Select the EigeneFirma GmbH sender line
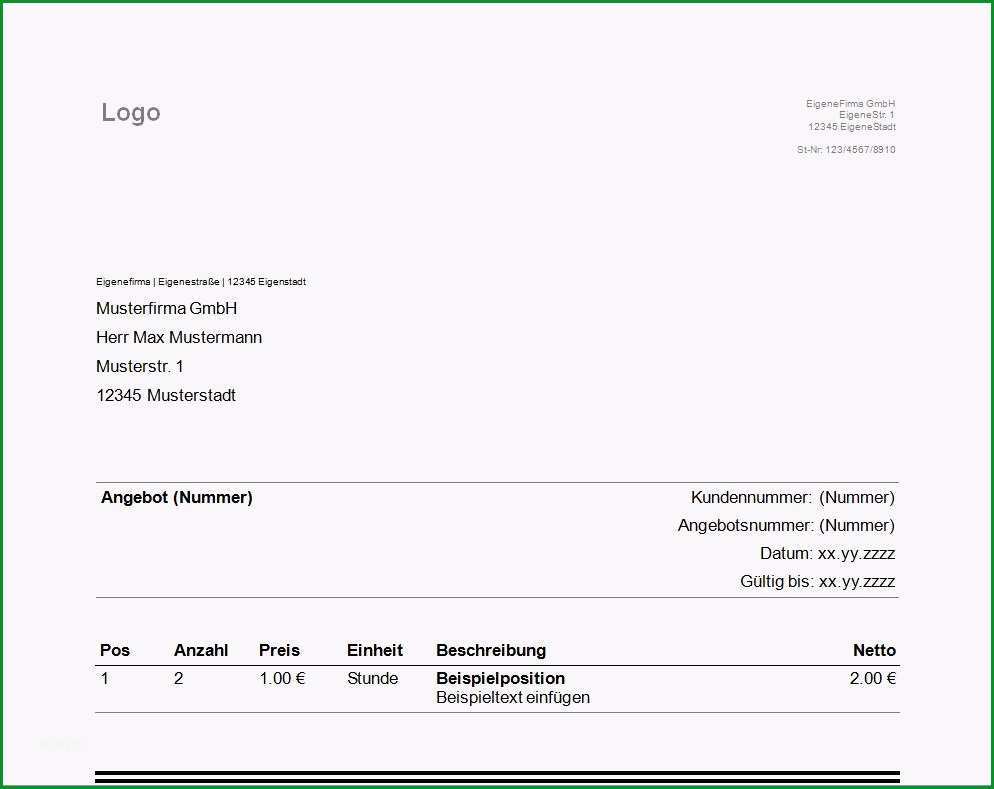The height and width of the screenshot is (789, 994). [x=850, y=103]
